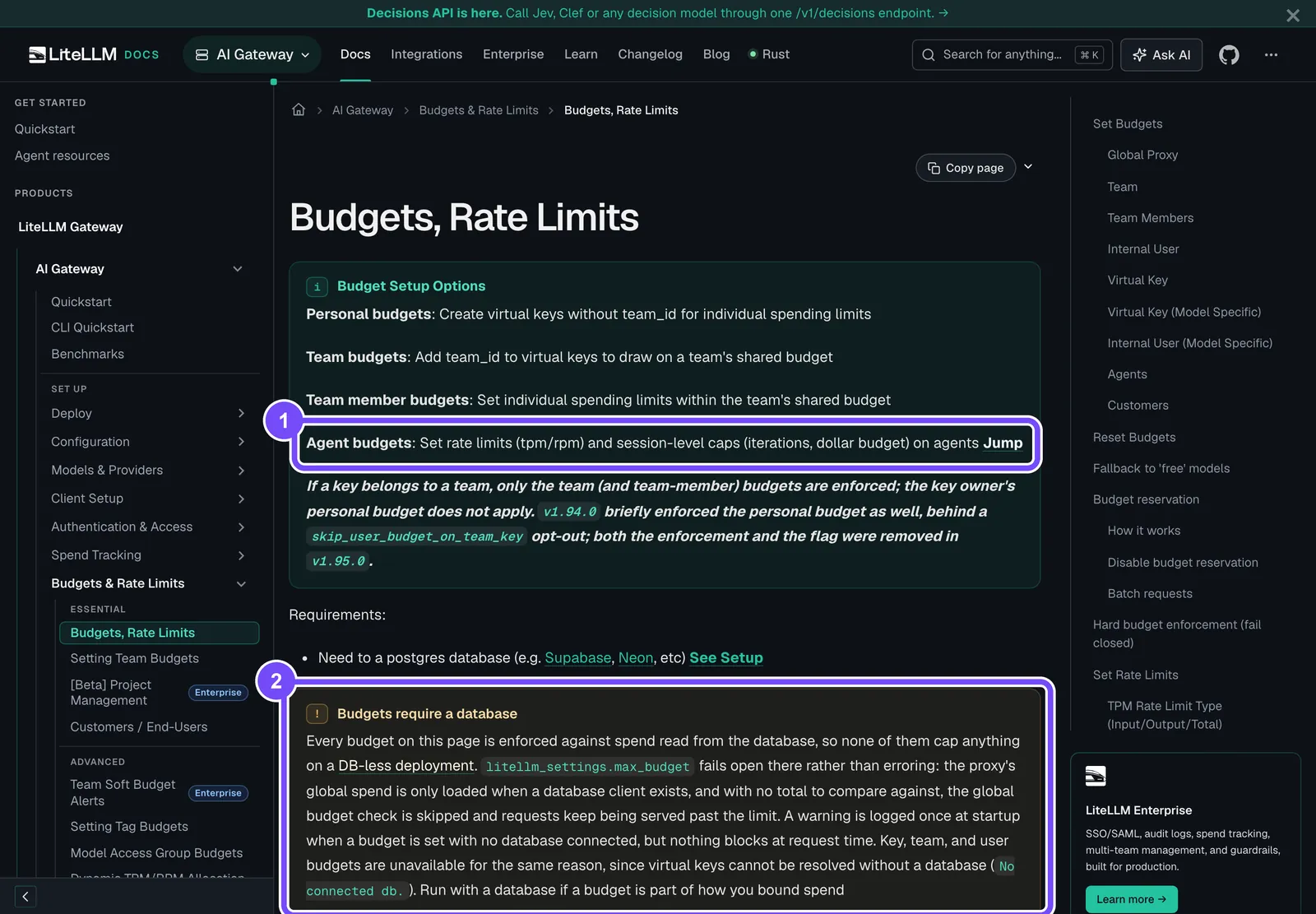Expand the Configuration sidebar section
This screenshot has width=1316, height=914.
pos(241,442)
